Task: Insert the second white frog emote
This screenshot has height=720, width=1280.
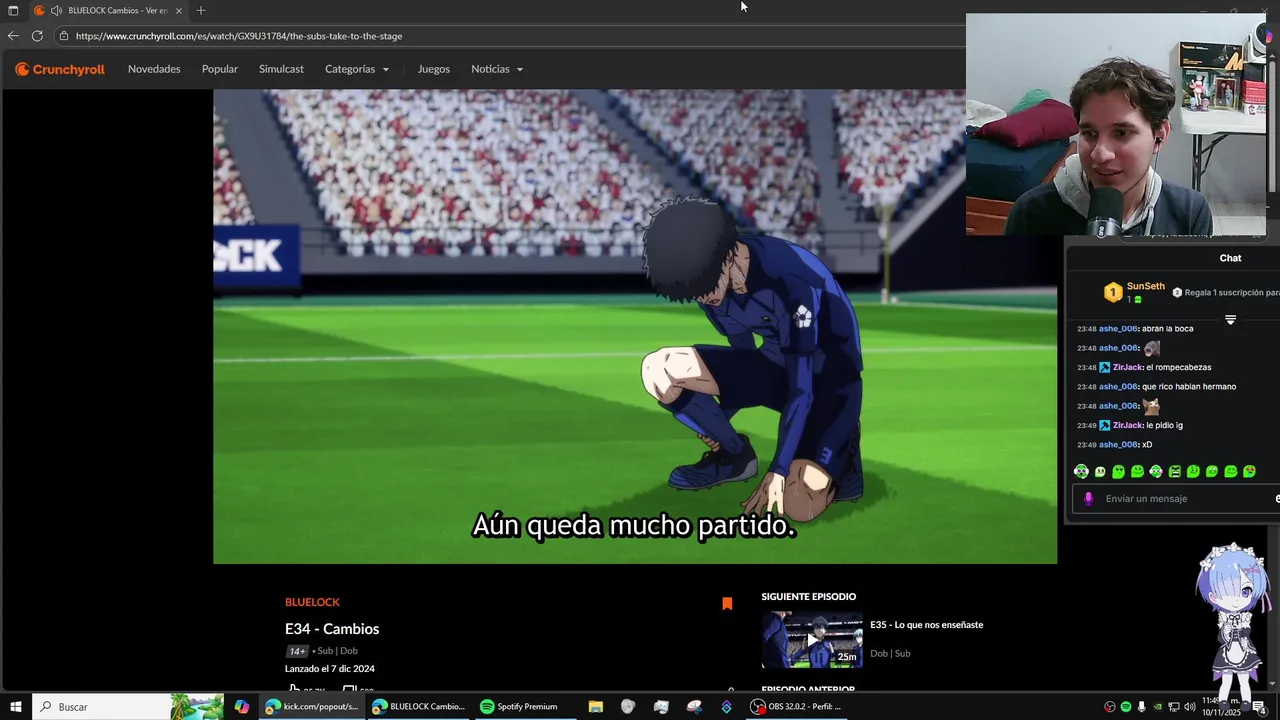Action: click(1100, 471)
